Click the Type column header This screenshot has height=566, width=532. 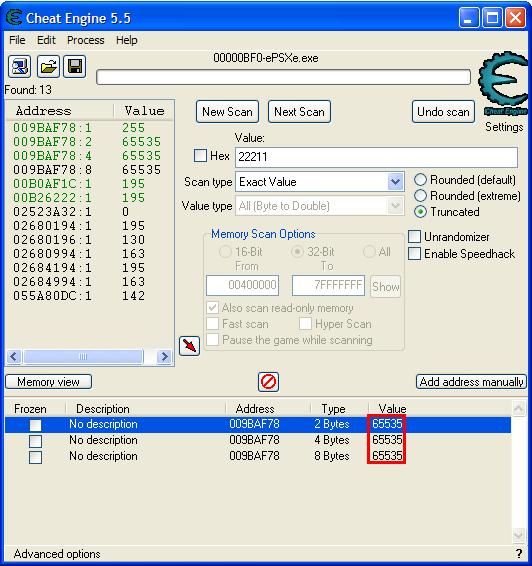pos(333,409)
